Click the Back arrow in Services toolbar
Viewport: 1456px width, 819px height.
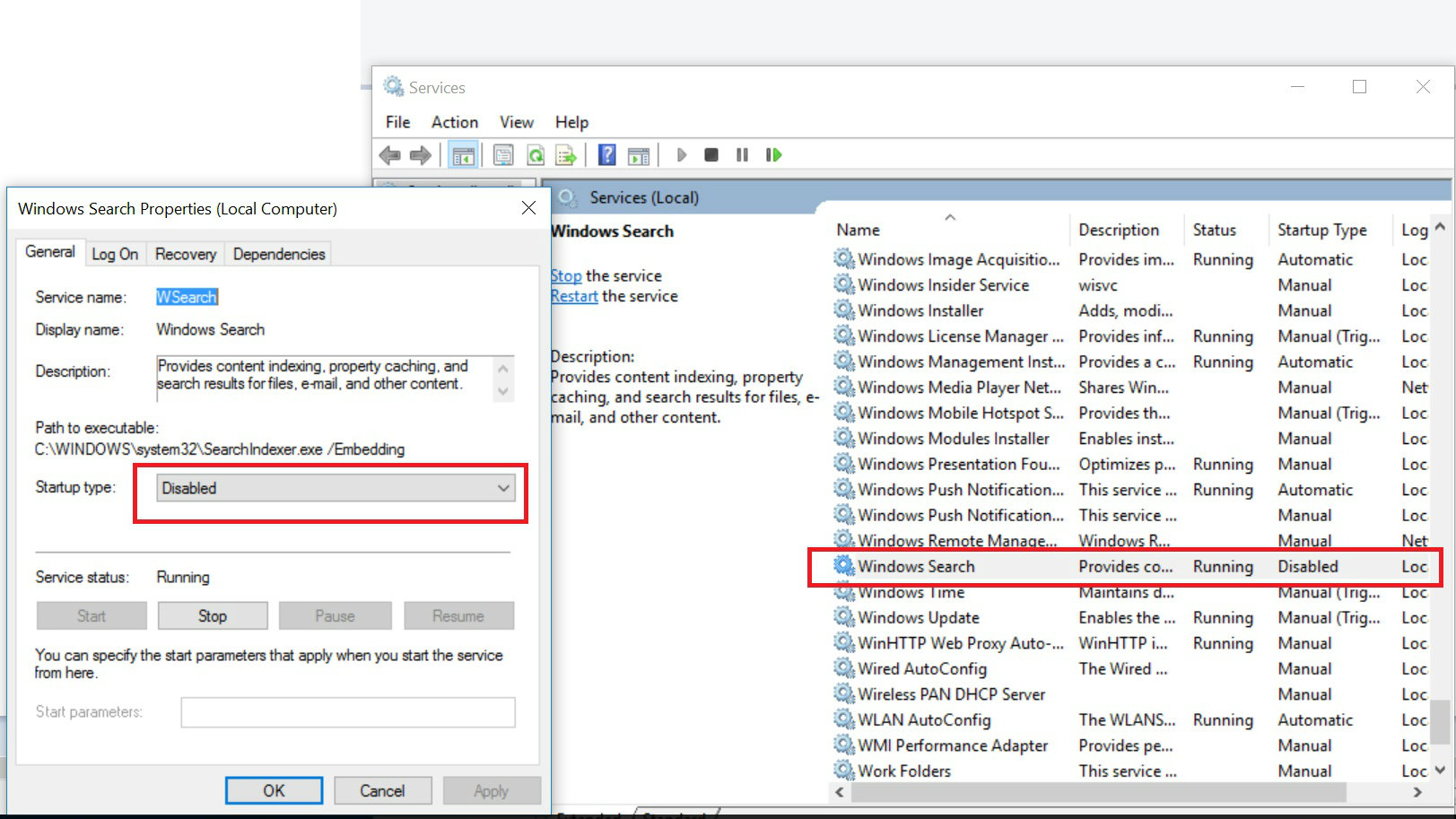pos(389,155)
